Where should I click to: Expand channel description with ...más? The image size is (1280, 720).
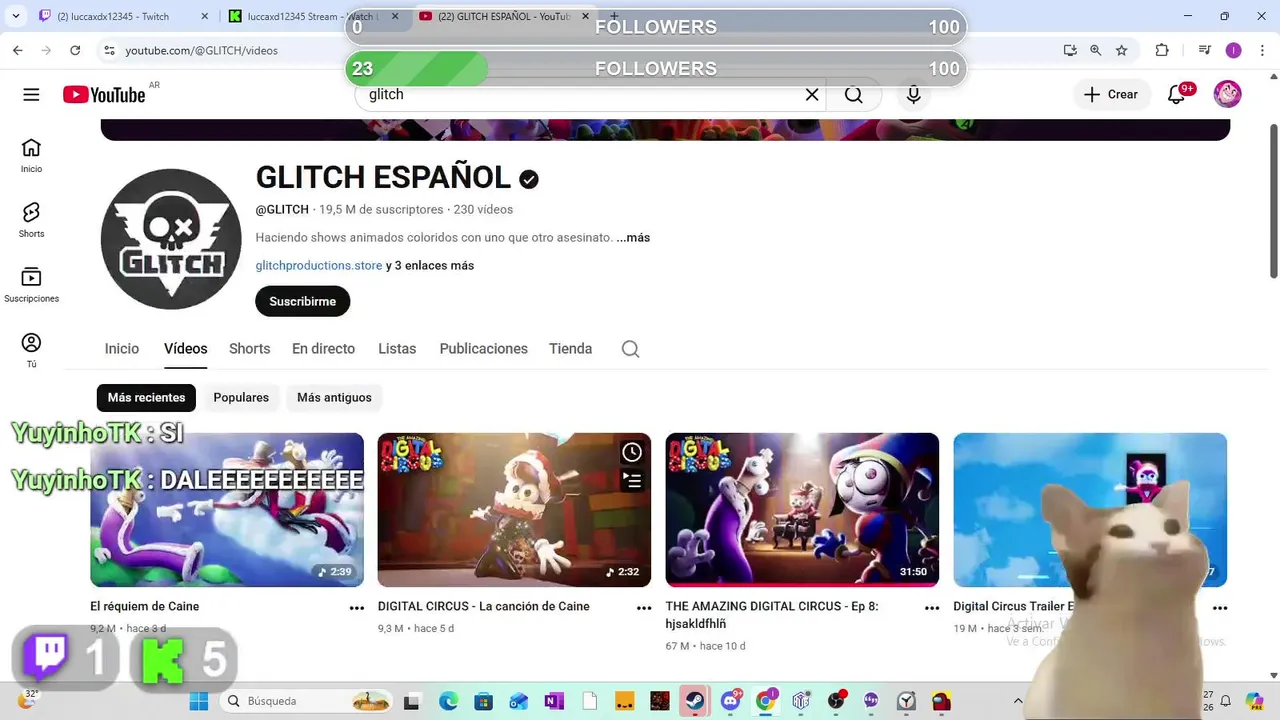pyautogui.click(x=633, y=237)
